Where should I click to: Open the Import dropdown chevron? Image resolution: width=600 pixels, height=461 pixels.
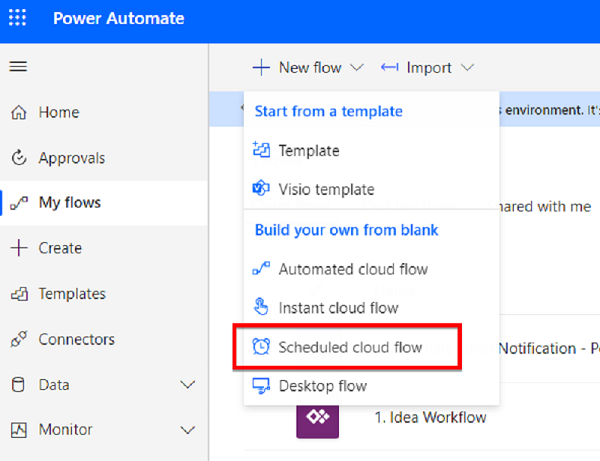coord(468,68)
